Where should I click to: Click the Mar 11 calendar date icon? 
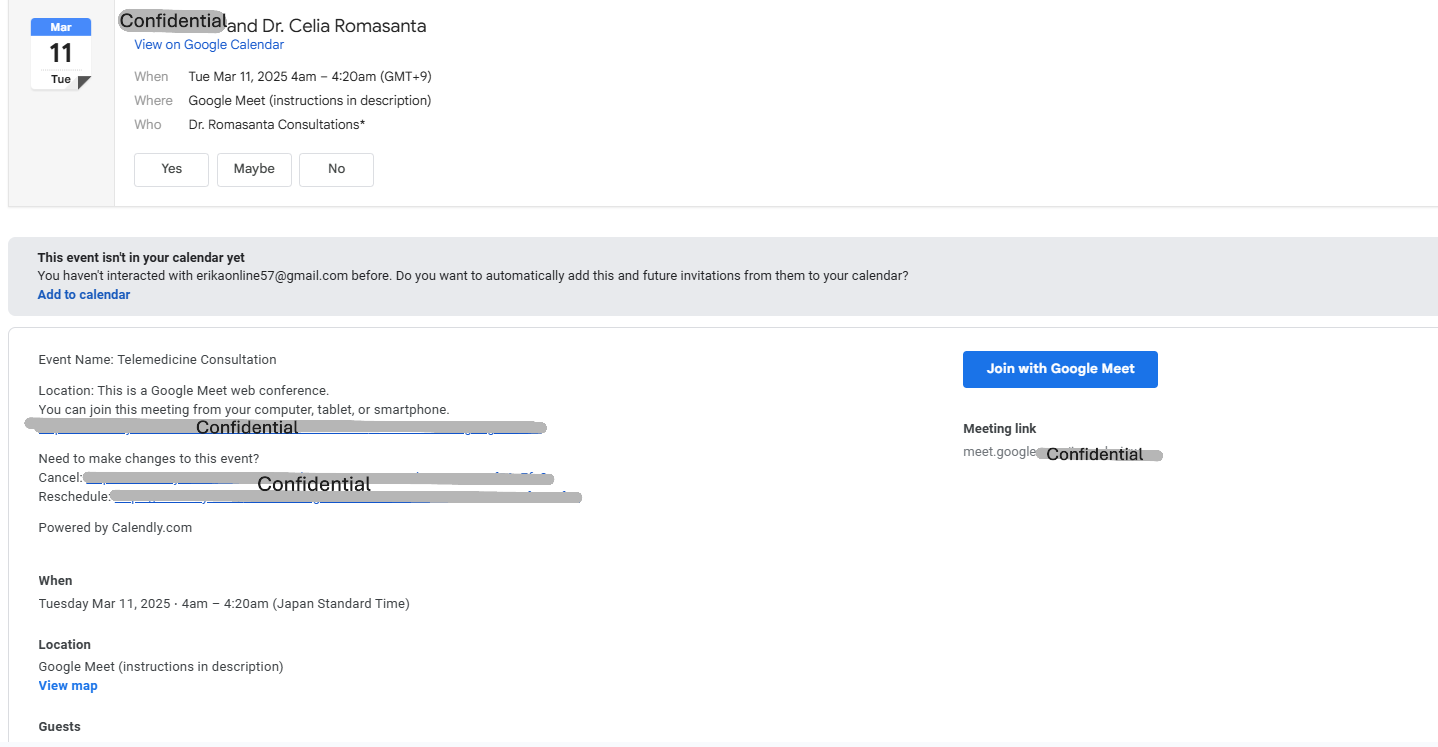61,53
